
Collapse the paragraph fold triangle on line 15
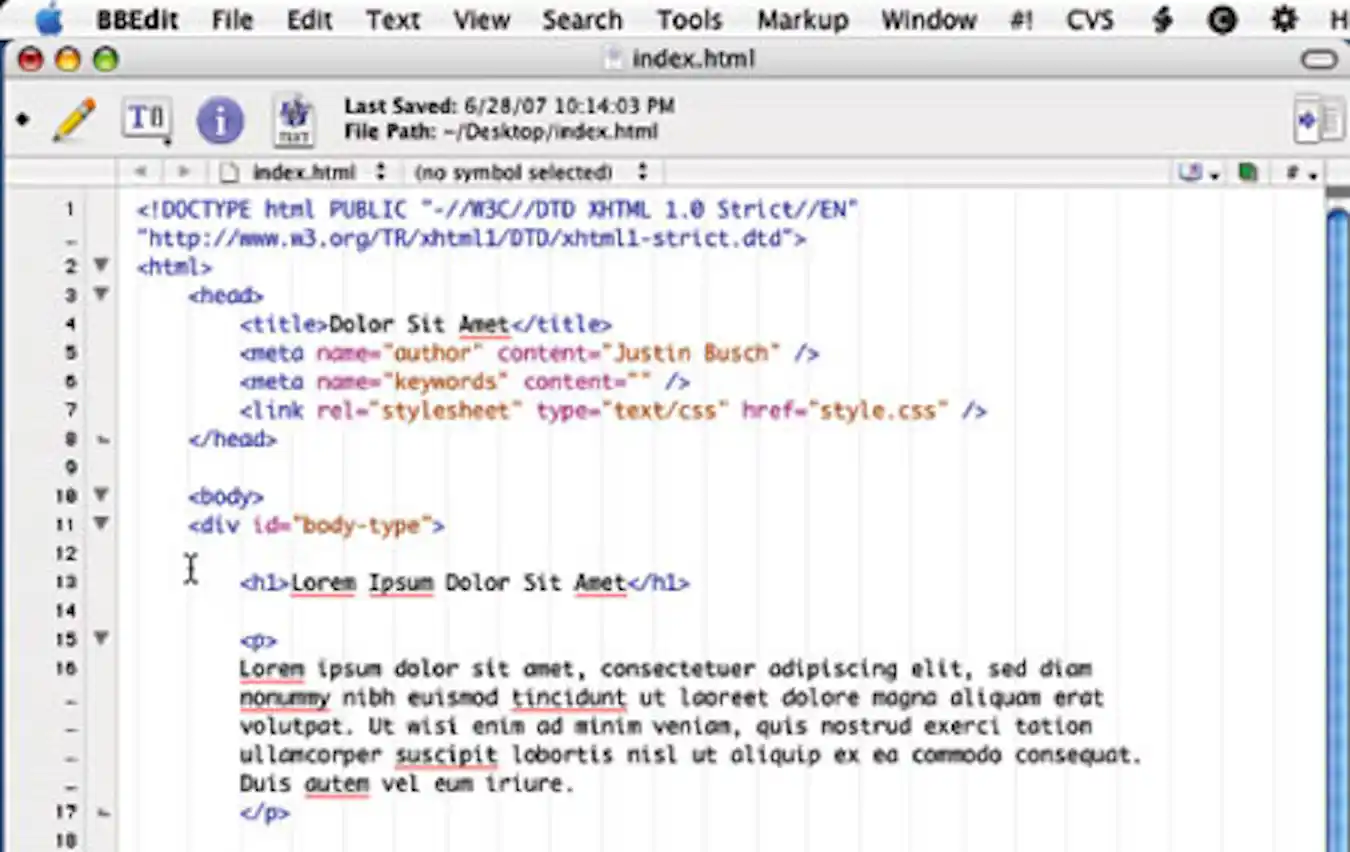pyautogui.click(x=100, y=638)
